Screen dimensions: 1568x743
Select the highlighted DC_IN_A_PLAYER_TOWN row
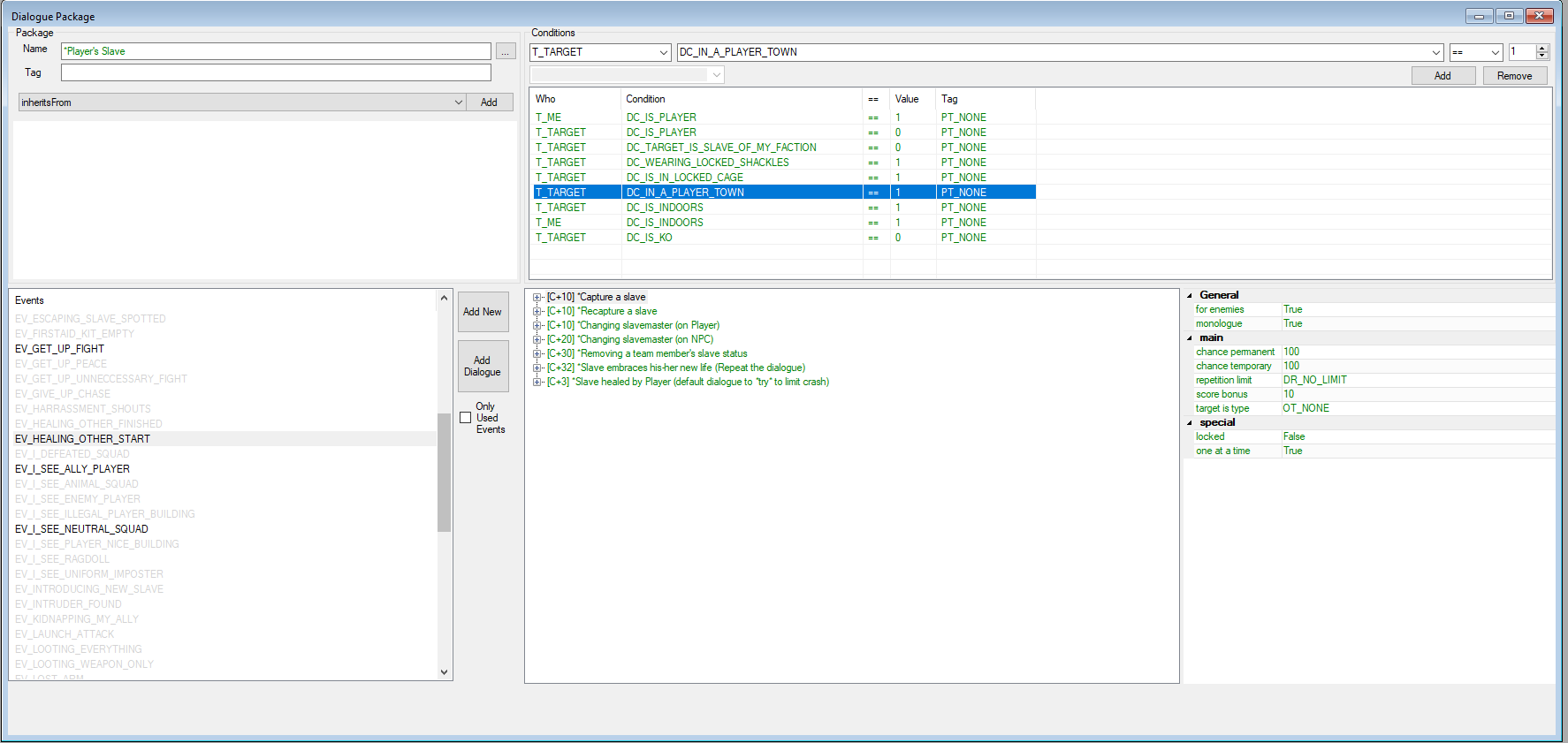click(784, 193)
